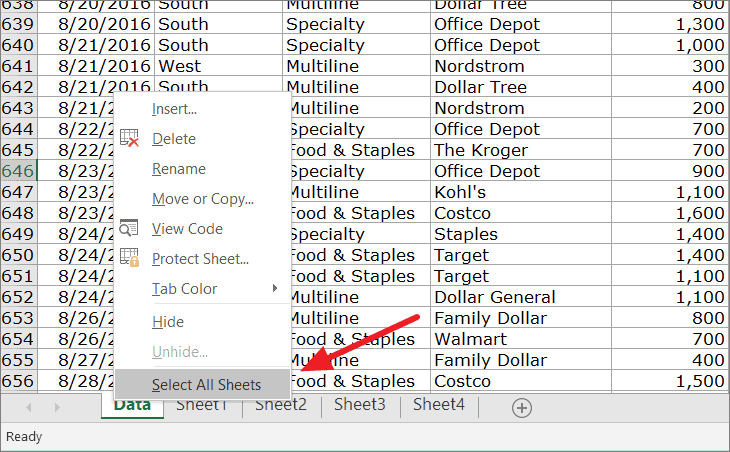Select Multiline cell in row 641
Image resolution: width=730 pixels, height=452 pixels.
coord(356,66)
